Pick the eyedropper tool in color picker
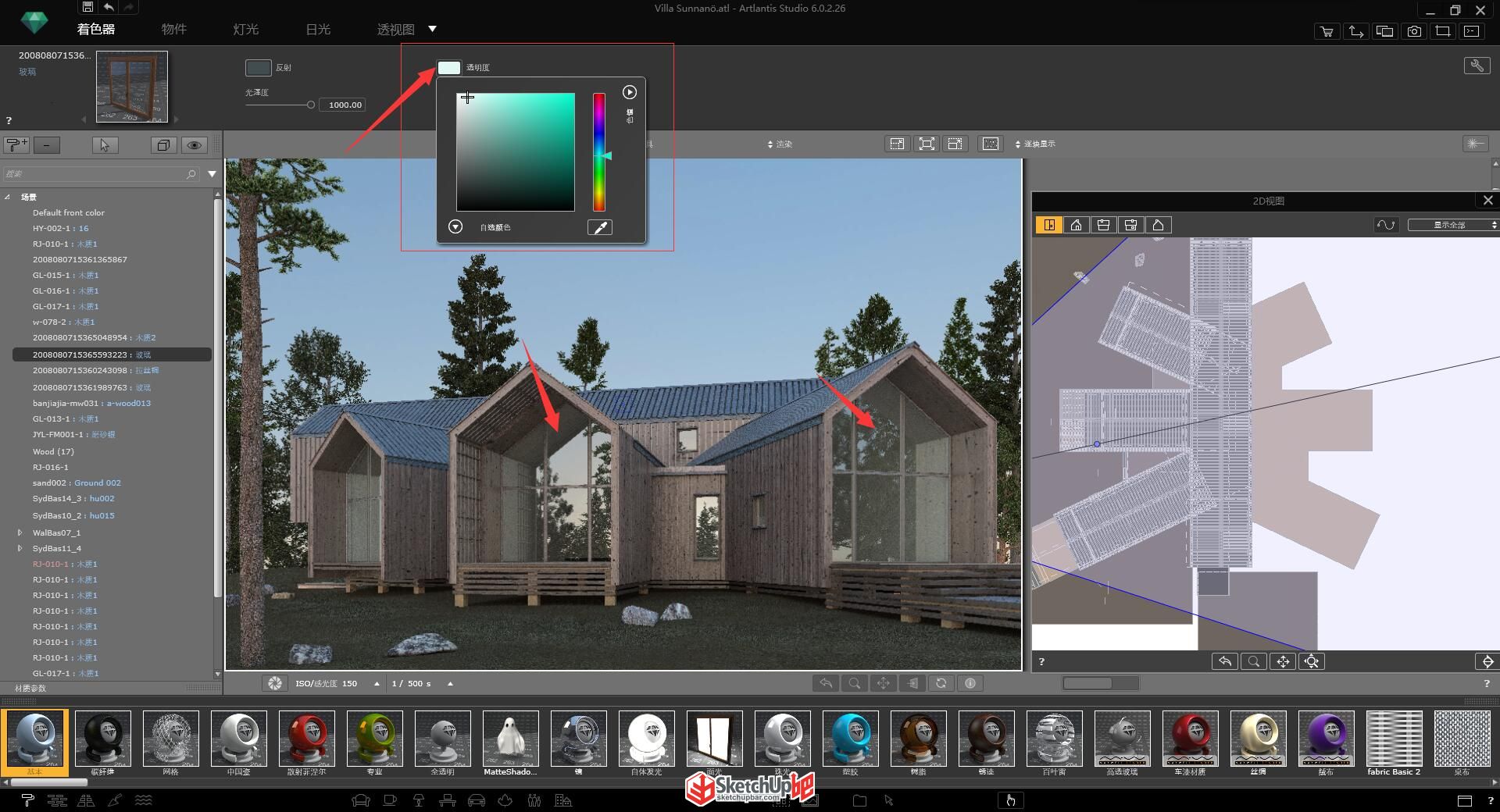1500x812 pixels. pos(599,227)
